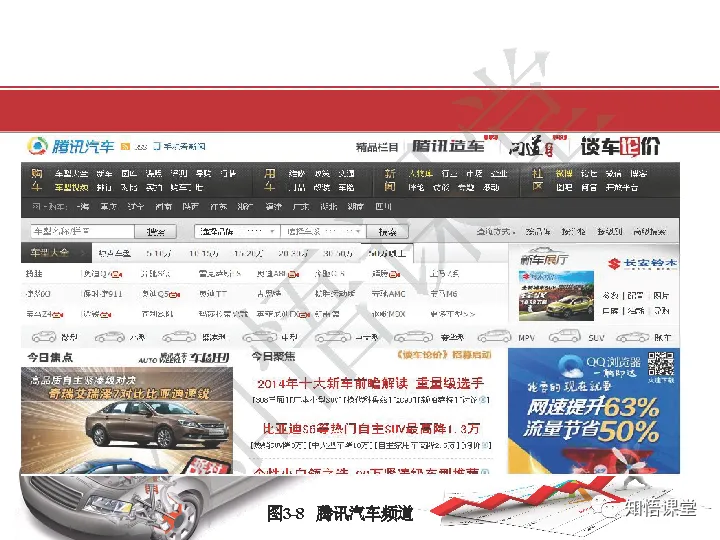This screenshot has width=720, height=540.
Task: Click the 车型视频 highlighted nav link
Action: [71, 187]
